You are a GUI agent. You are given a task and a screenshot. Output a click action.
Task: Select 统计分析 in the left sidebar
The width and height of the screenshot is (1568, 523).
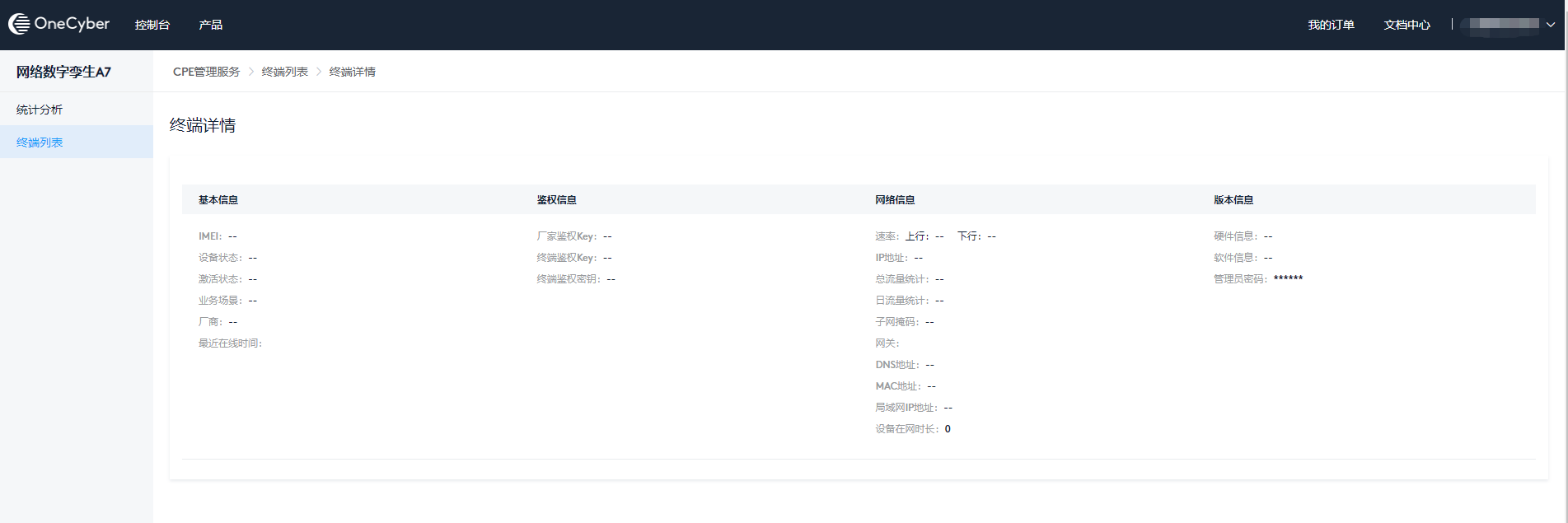(40, 110)
